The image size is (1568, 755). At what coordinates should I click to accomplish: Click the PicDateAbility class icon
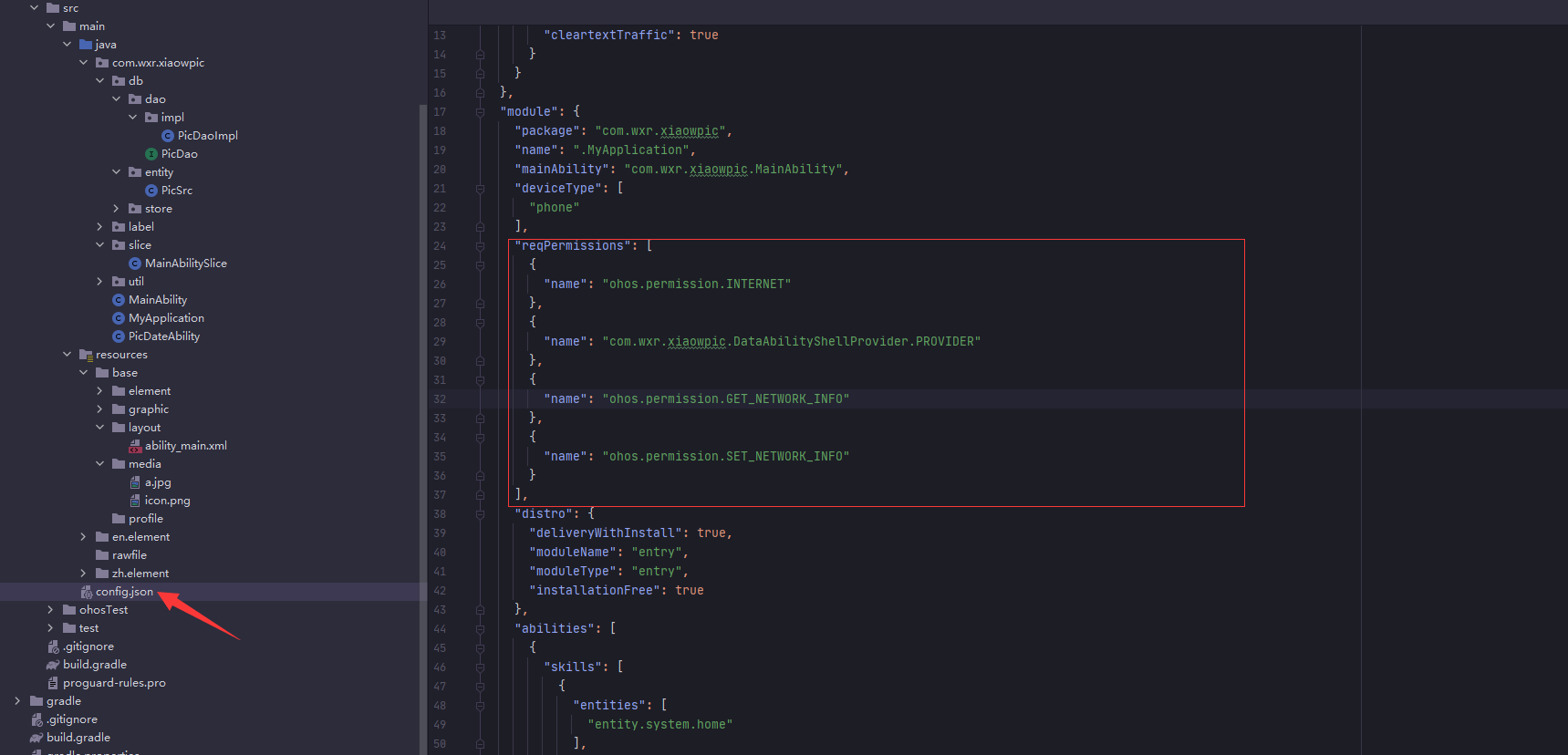119,336
